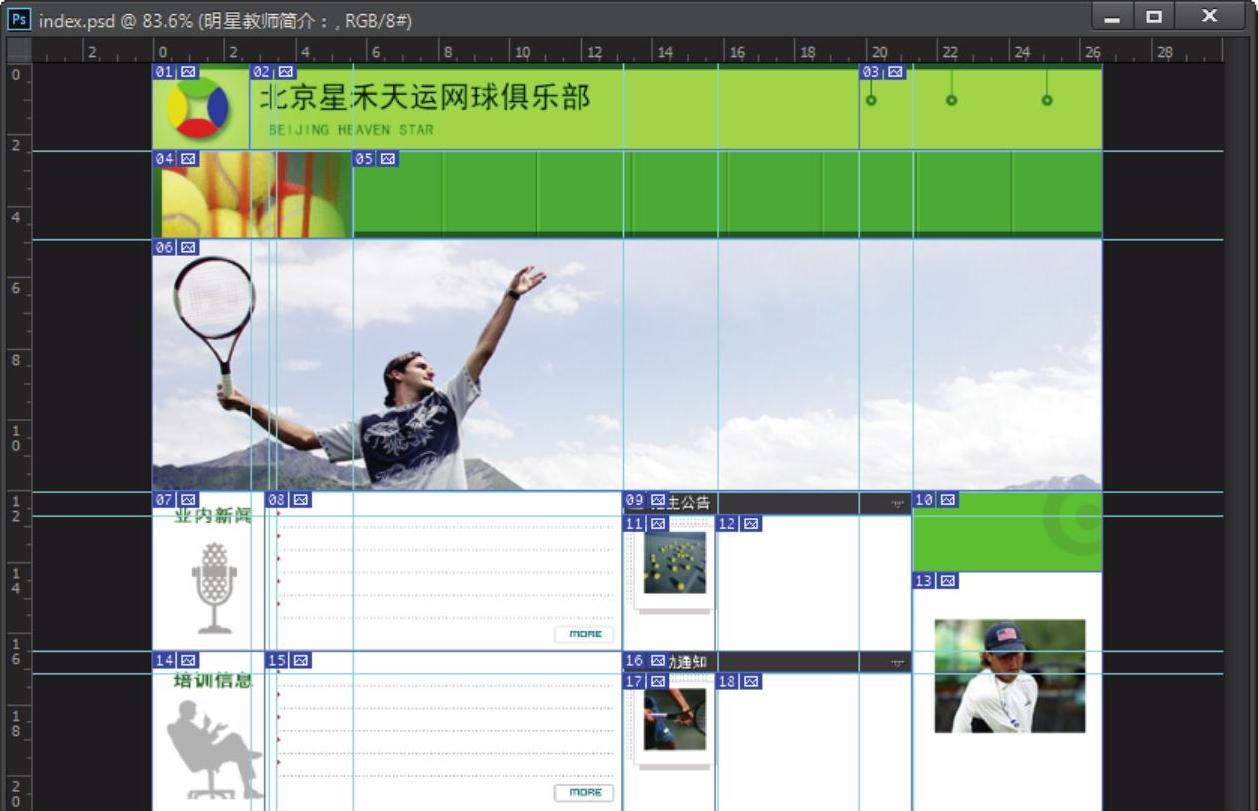This screenshot has height=811, width=1258.
Task: Click the 业内新闻 heading
Action: pos(212,516)
